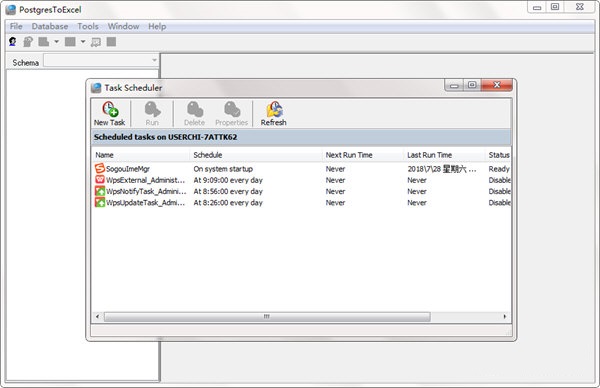Open the Tools menu
This screenshot has height=388, width=600.
pyautogui.click(x=88, y=26)
